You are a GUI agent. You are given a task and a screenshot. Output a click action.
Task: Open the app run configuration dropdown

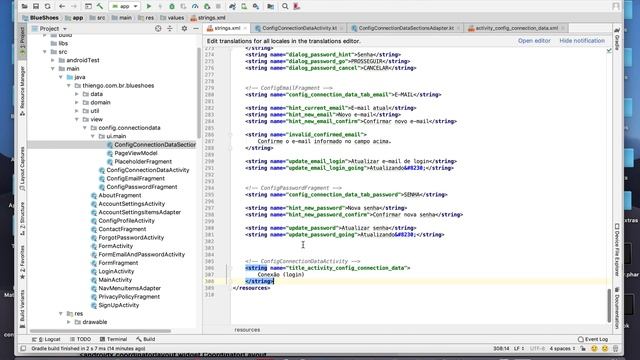(124, 6)
